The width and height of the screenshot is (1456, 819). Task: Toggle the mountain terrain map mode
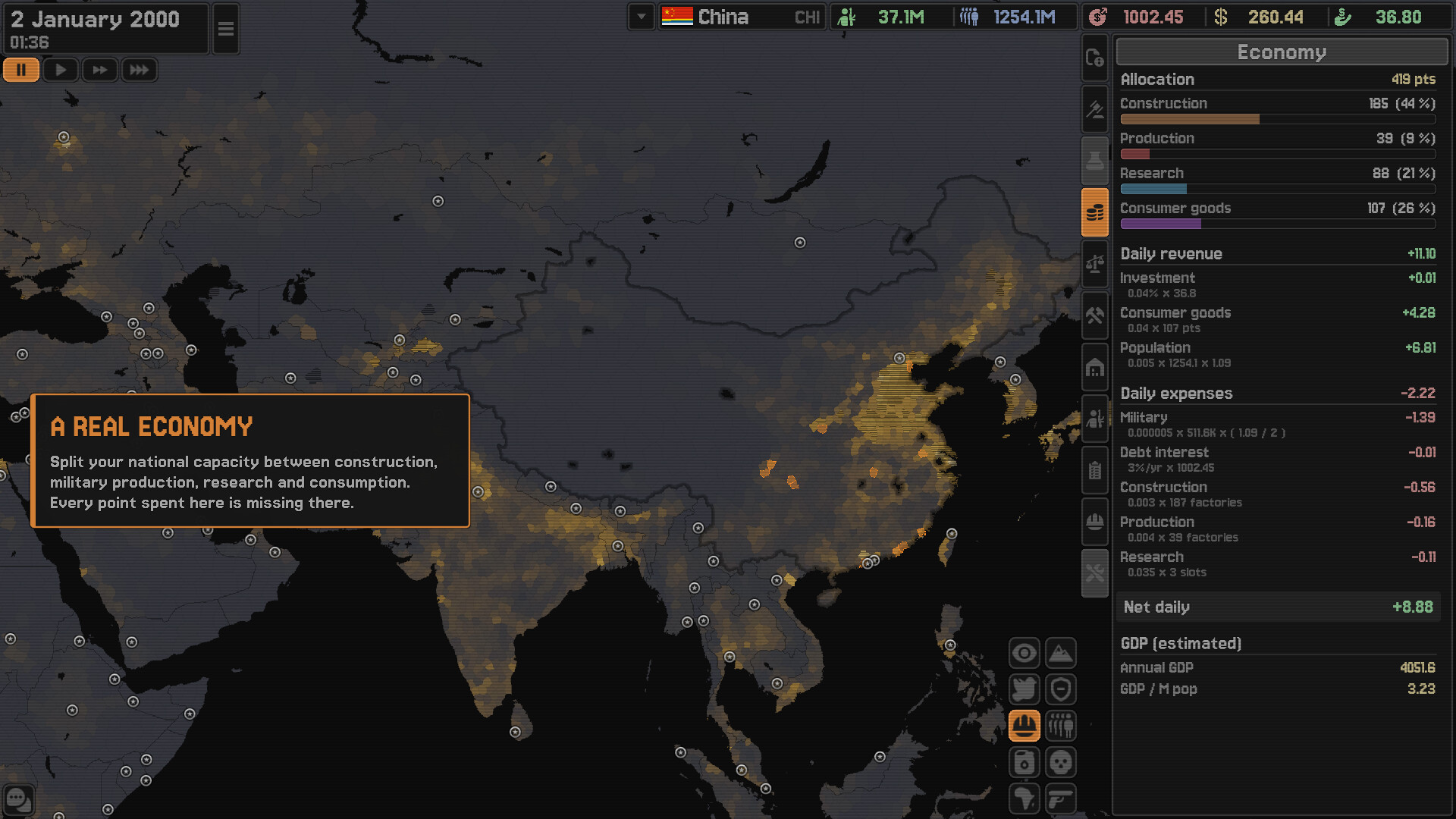click(1060, 653)
